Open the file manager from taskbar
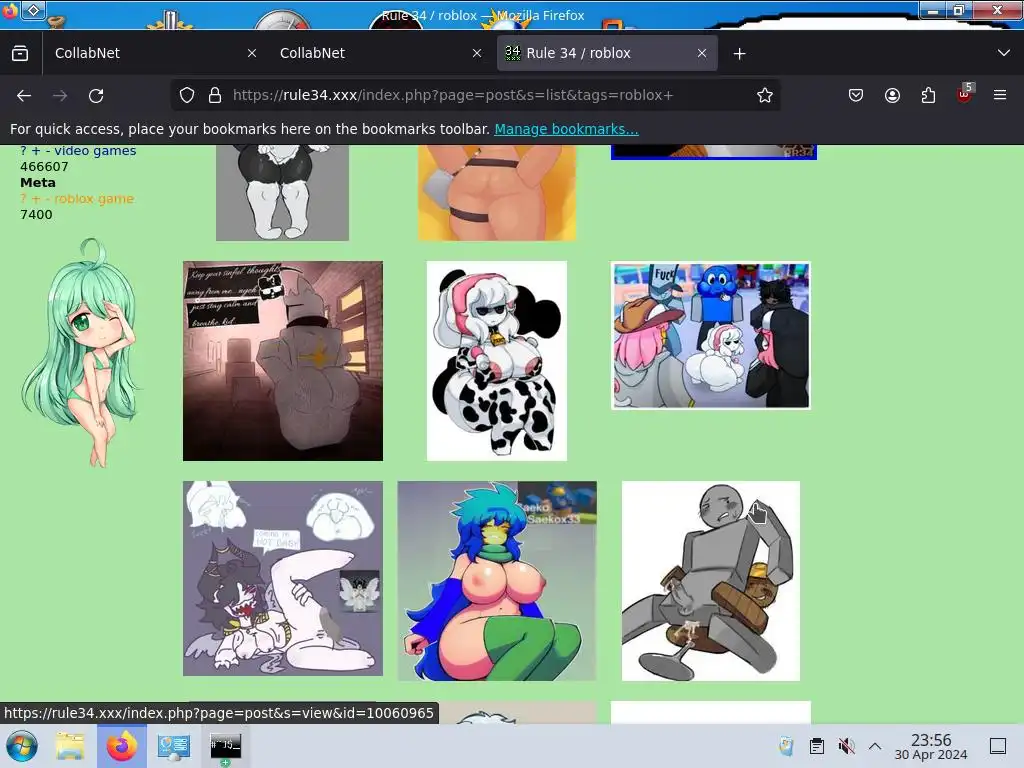Viewport: 1024px width, 768px height. pos(69,746)
